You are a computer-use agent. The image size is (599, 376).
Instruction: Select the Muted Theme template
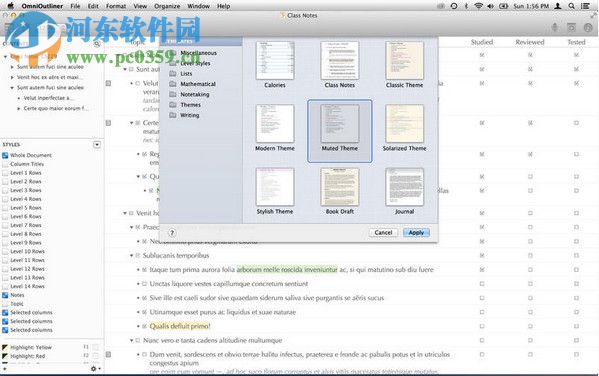click(340, 131)
